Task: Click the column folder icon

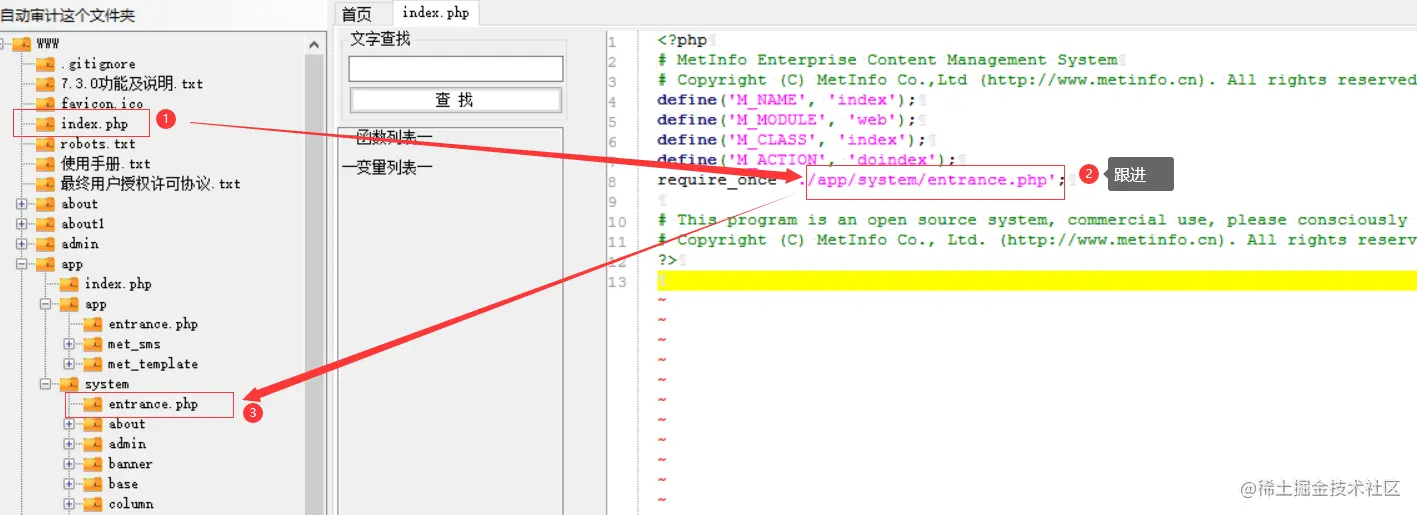Action: click(x=92, y=504)
